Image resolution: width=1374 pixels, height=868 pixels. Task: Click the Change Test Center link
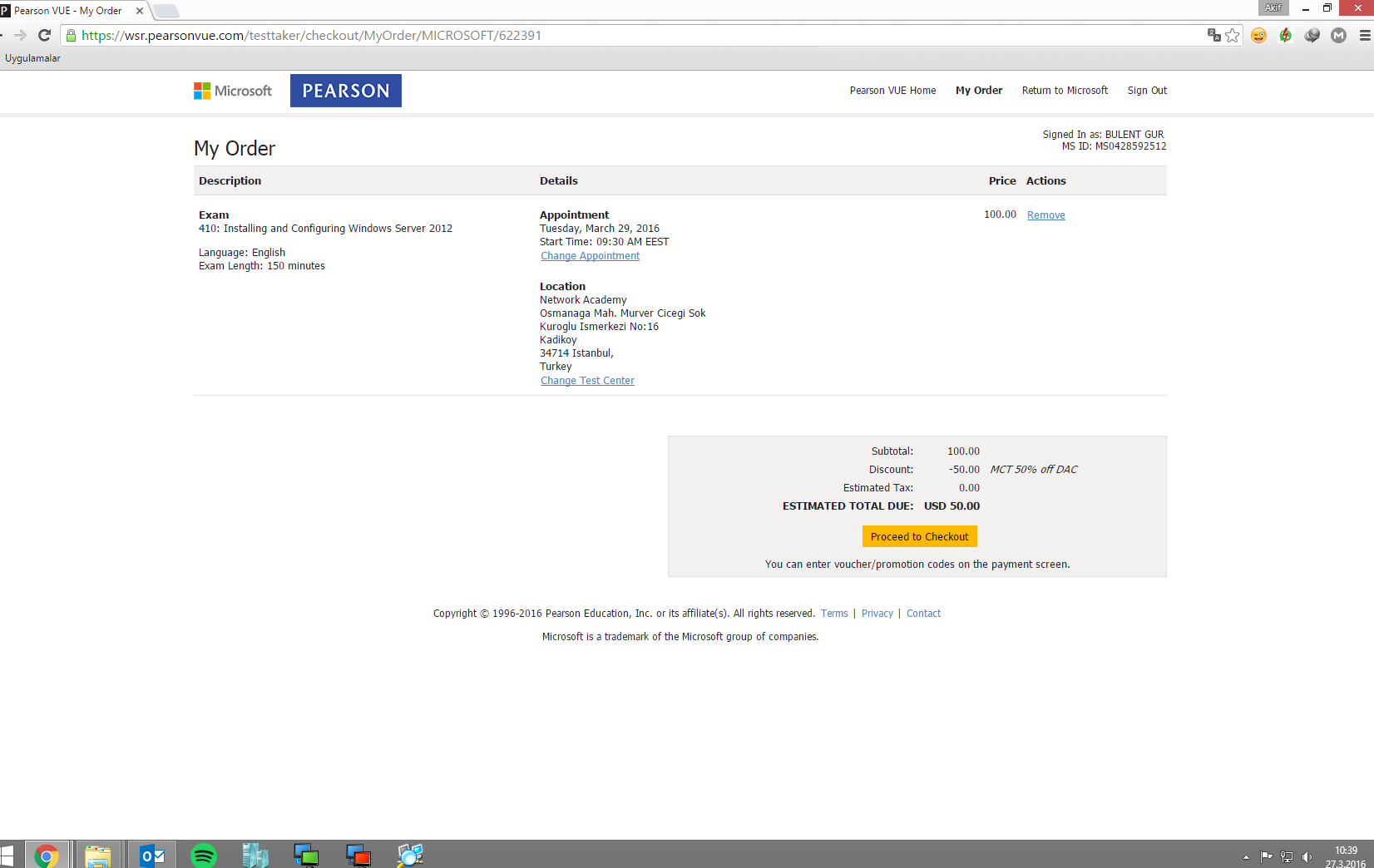tap(587, 381)
